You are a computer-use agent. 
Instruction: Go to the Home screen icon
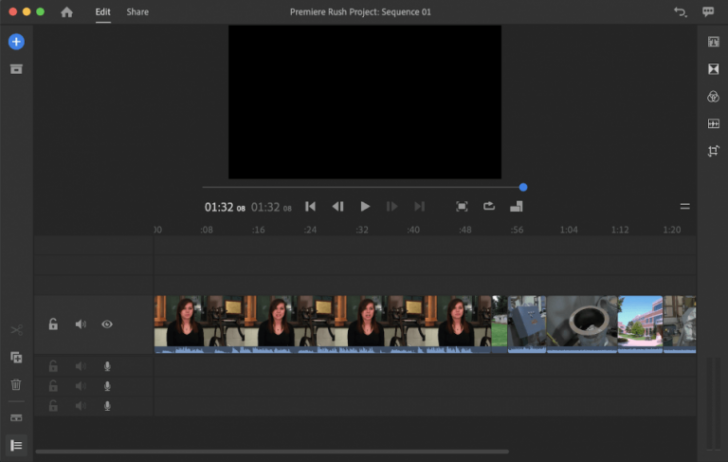pyautogui.click(x=67, y=12)
